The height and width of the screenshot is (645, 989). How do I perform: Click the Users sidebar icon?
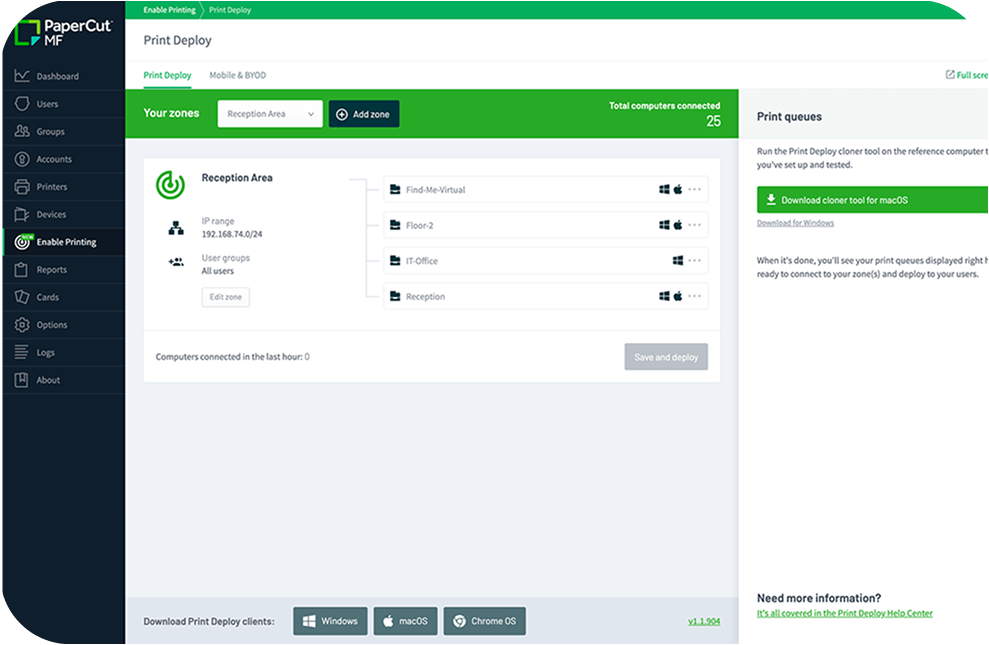point(22,103)
